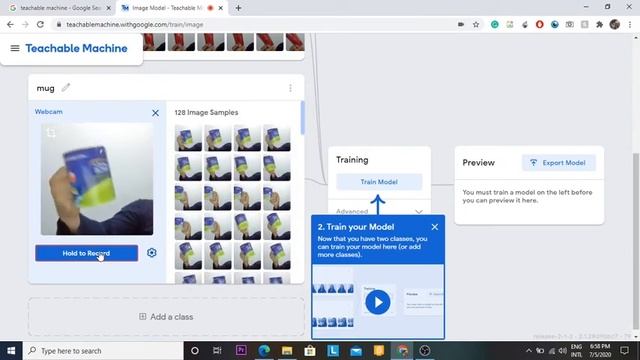This screenshot has width=640, height=360.
Task: Show hidden system tray icons
Action: pos(529,351)
